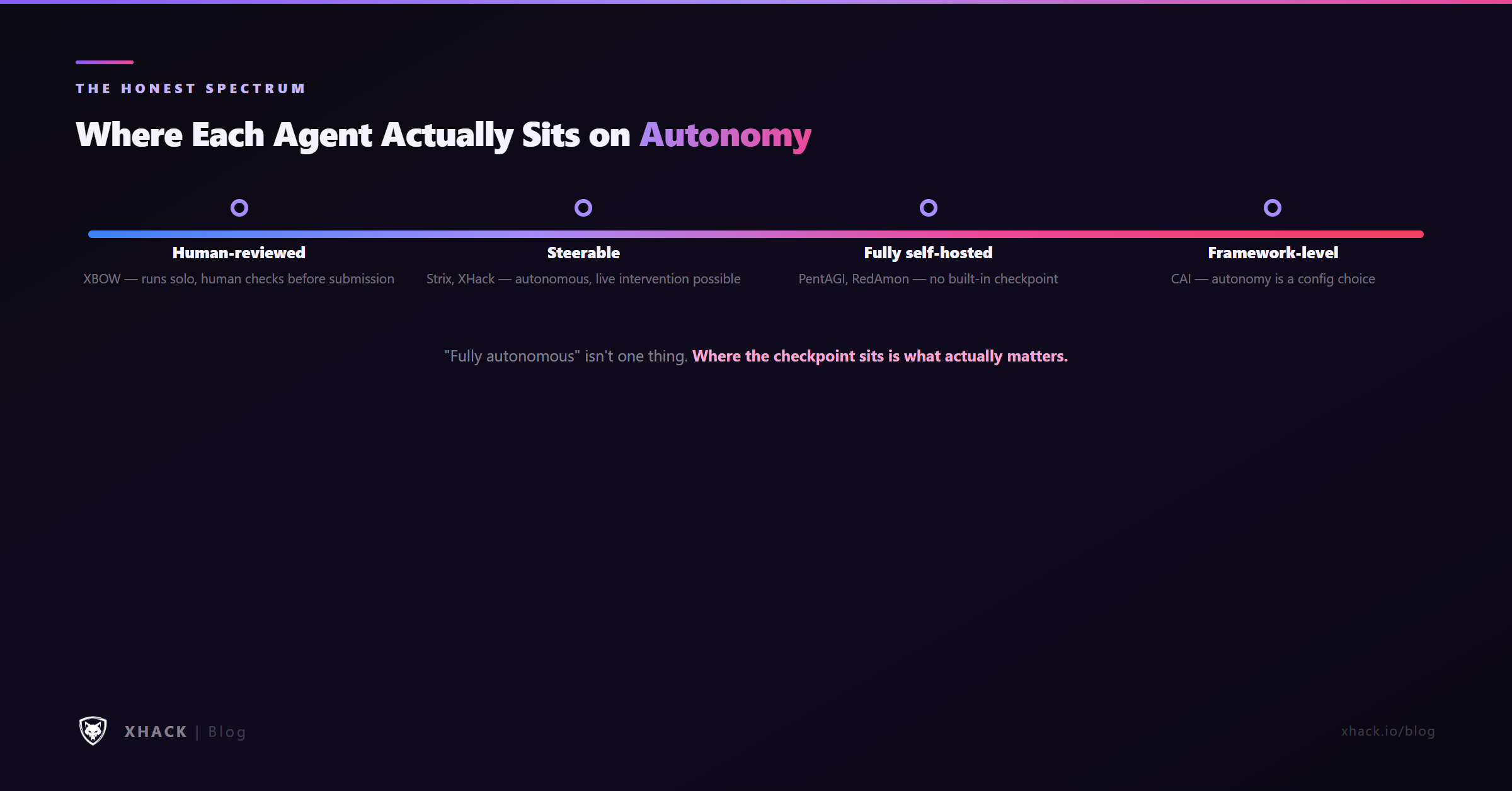Image resolution: width=1512 pixels, height=791 pixels.
Task: Click "Where Each Agent Actually Sits on" title
Action: coord(353,136)
